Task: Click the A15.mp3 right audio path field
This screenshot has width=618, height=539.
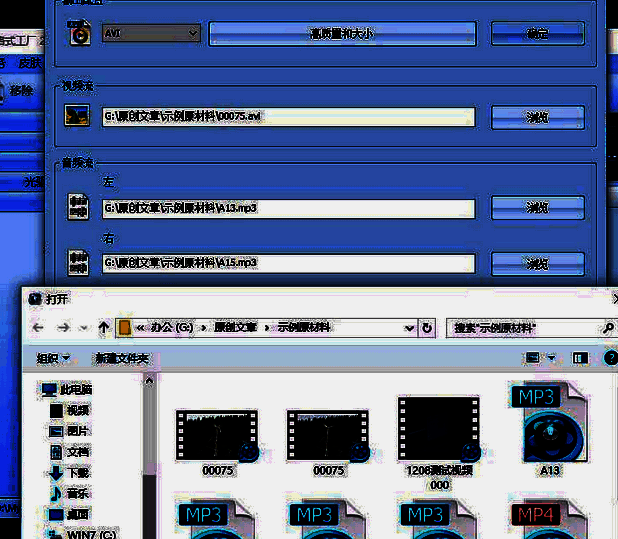Action: (x=288, y=263)
